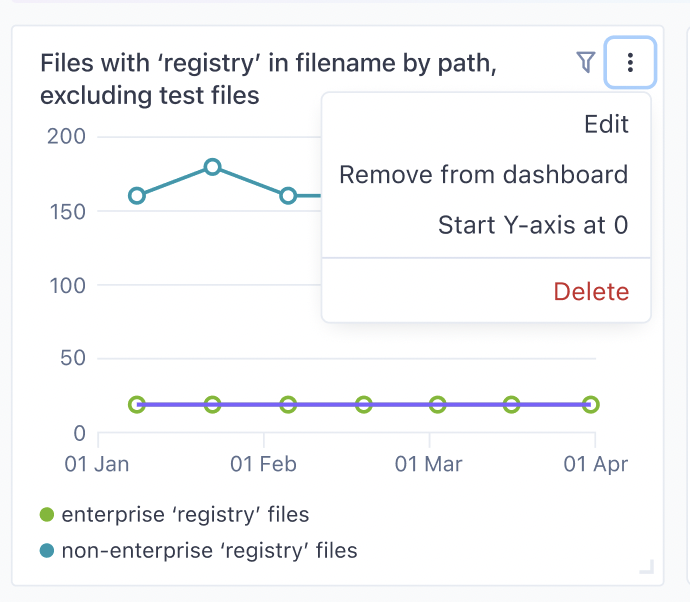Click the teal peak data point near 180
The image size is (690, 602).
(x=212, y=167)
